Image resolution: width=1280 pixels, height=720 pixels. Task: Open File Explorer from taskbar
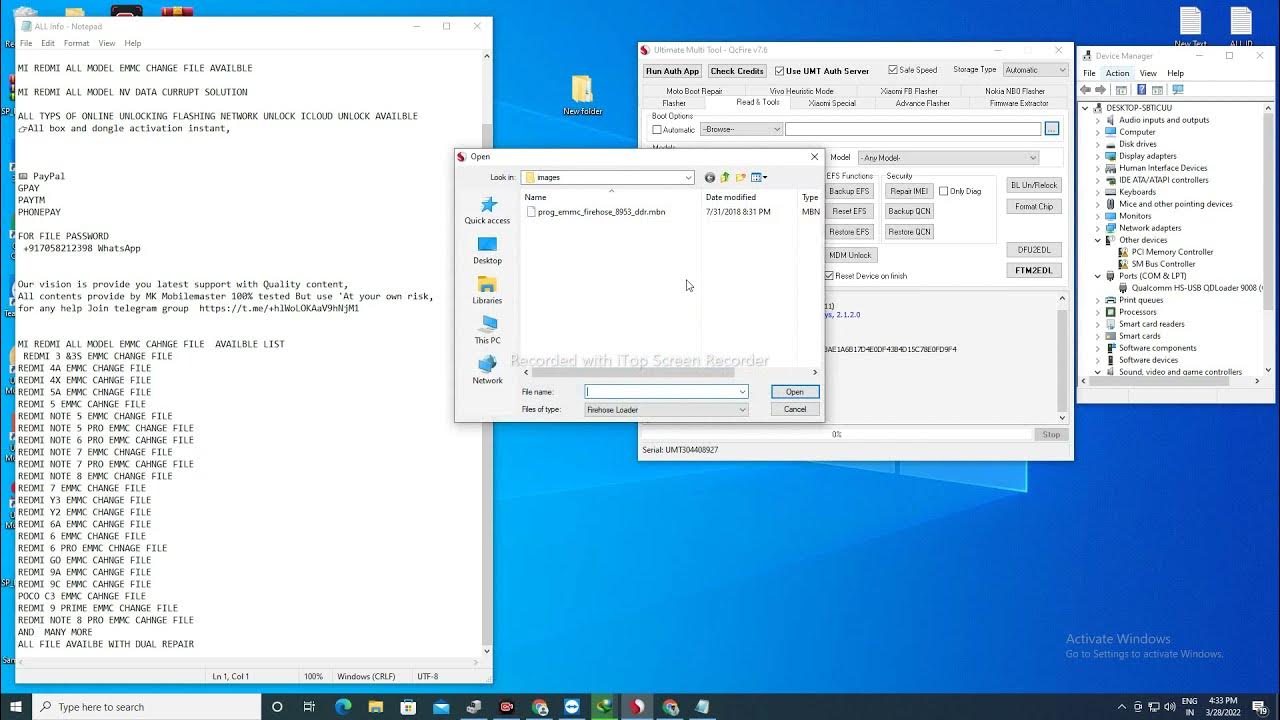point(376,707)
